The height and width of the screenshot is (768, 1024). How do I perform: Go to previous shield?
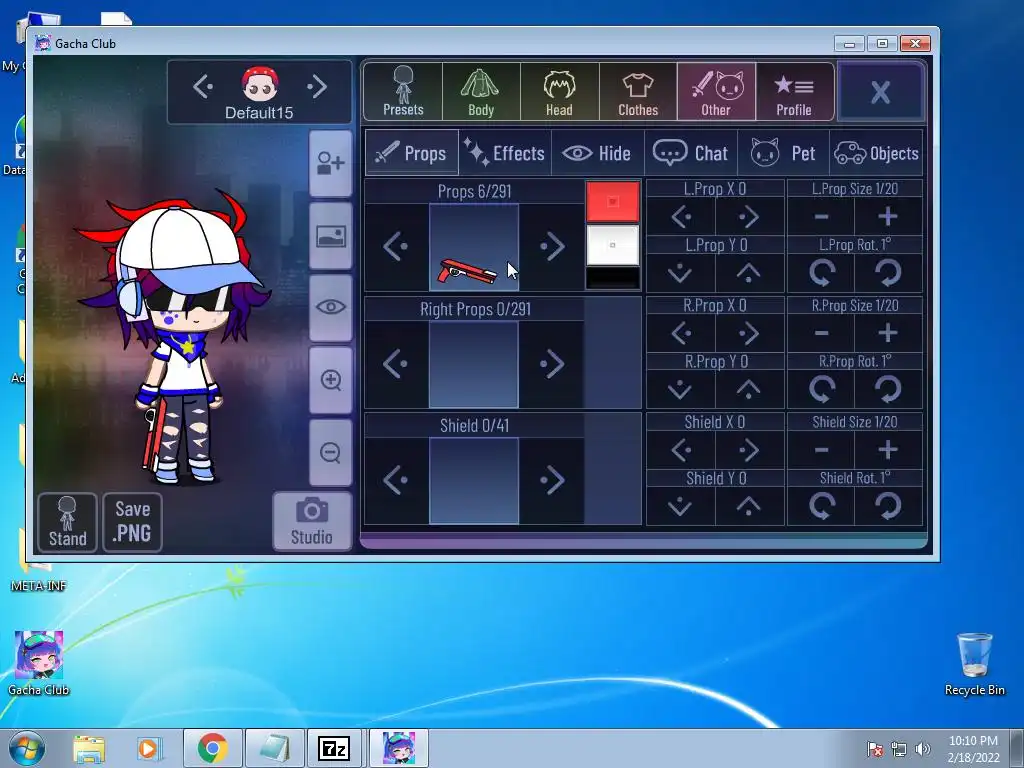point(396,480)
